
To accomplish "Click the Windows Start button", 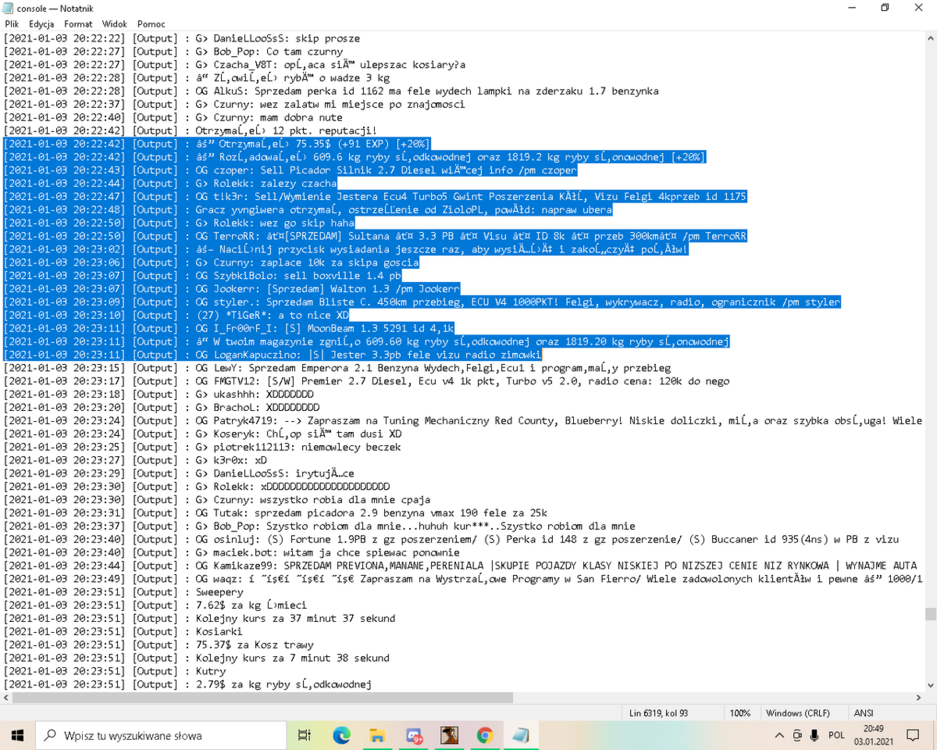I will tap(17, 735).
